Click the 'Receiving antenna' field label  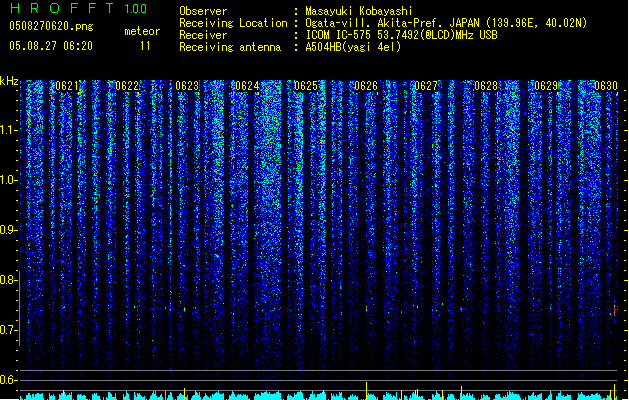pyautogui.click(x=230, y=47)
